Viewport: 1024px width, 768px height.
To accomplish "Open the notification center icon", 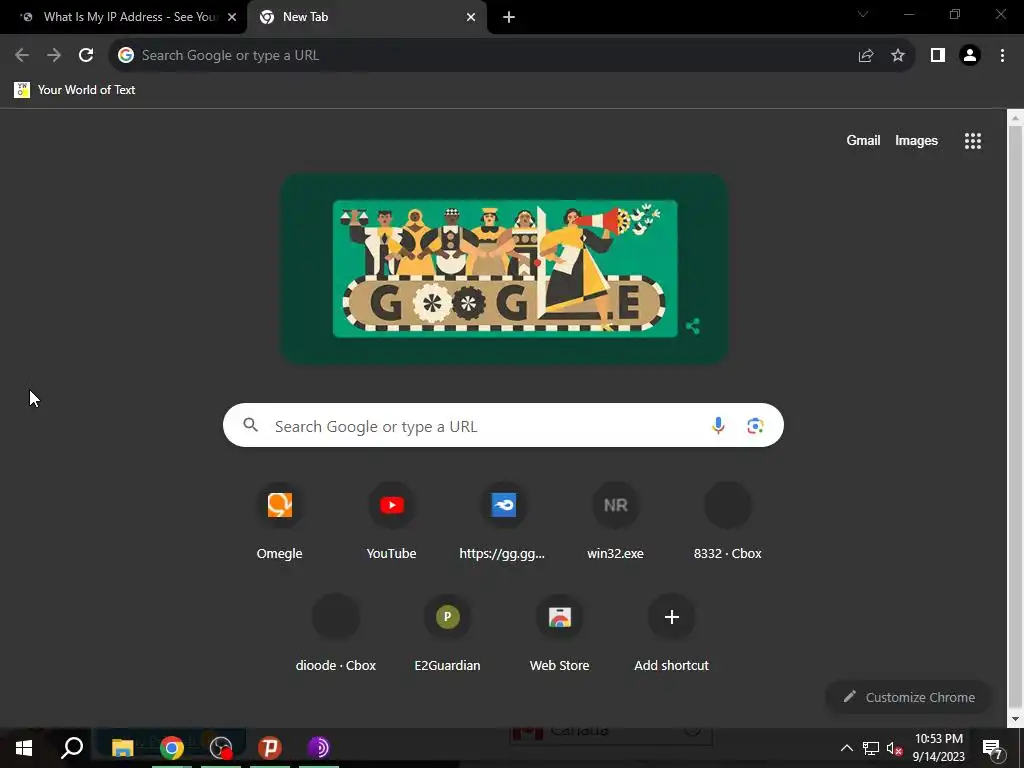I will (x=992, y=750).
